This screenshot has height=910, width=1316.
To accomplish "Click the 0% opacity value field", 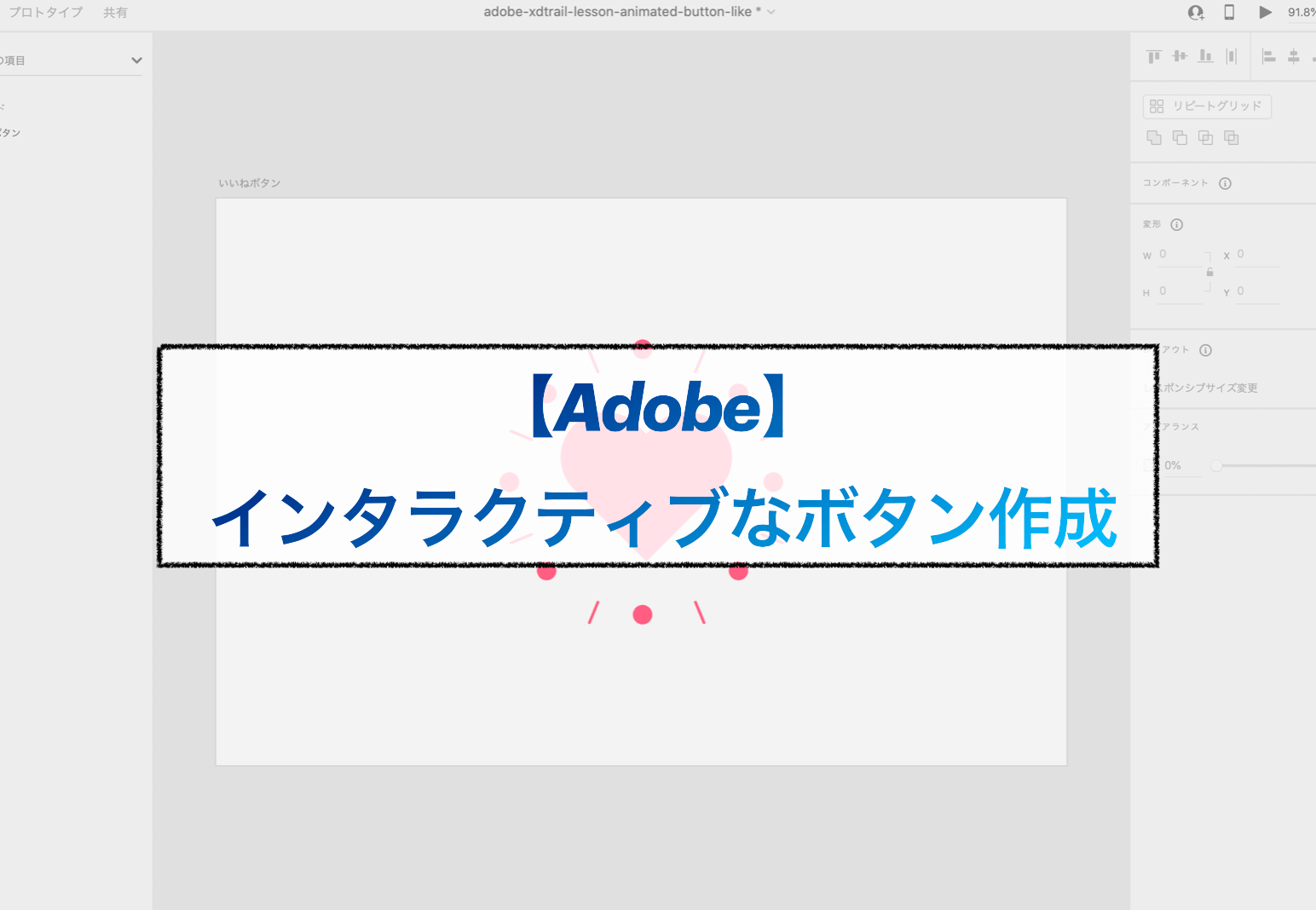I will [x=1180, y=466].
